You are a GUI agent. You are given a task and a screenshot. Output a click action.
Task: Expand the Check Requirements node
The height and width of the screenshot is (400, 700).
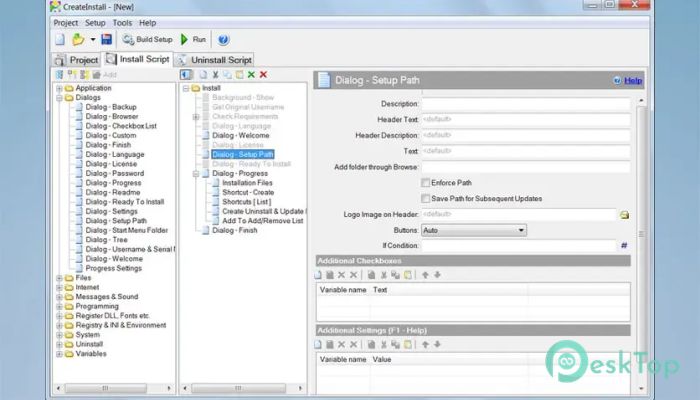(x=196, y=117)
